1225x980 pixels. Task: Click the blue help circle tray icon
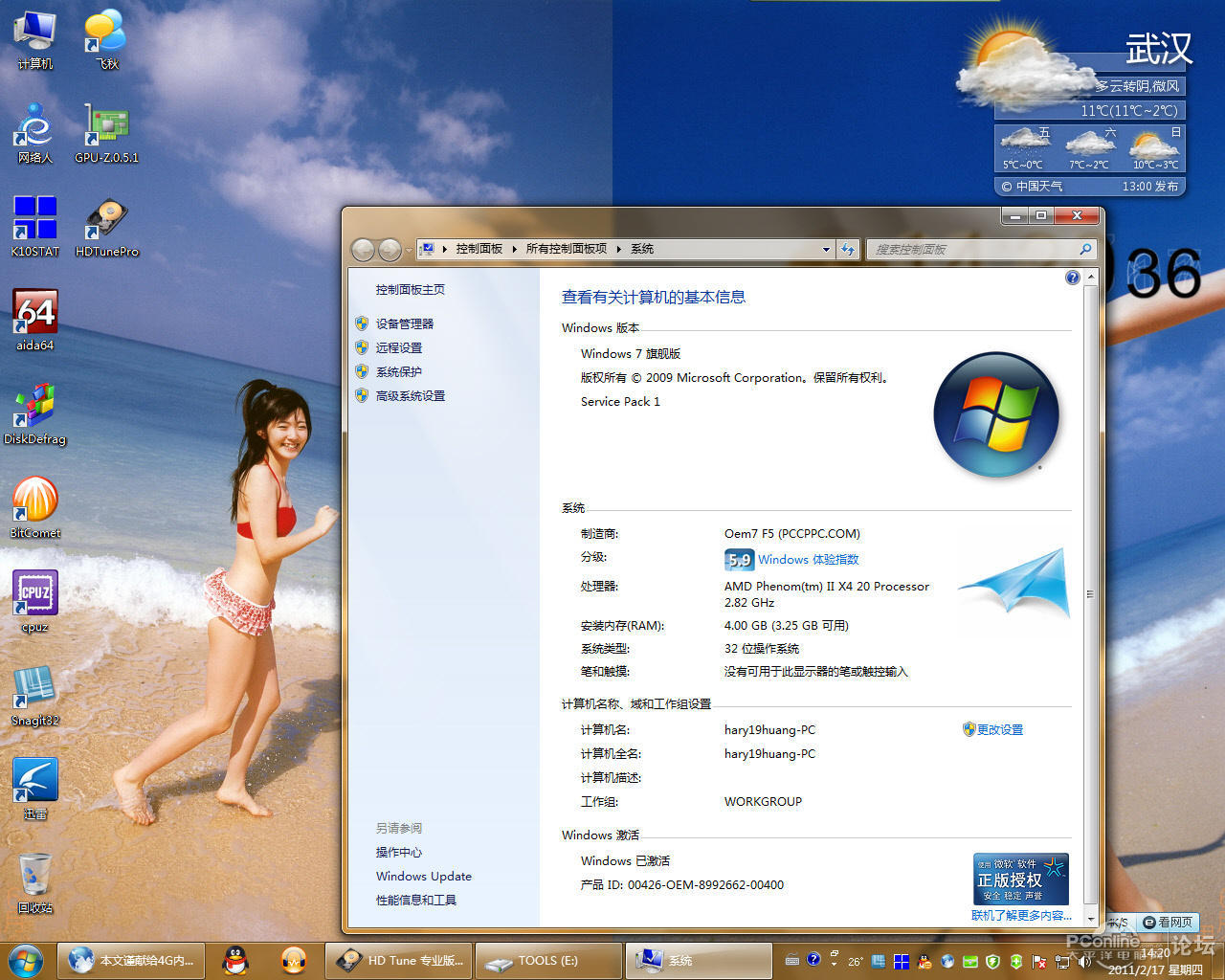[813, 960]
